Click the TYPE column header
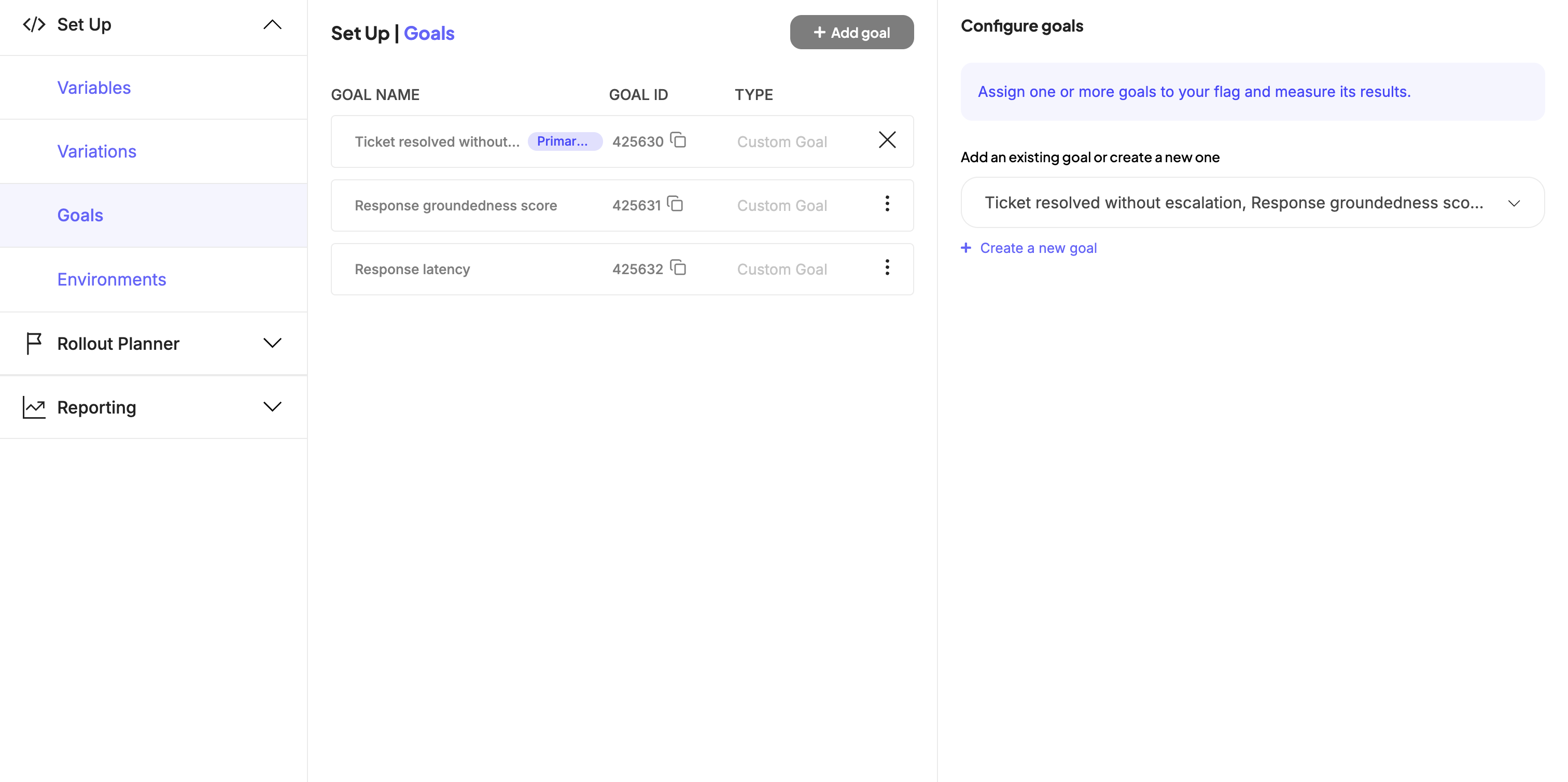This screenshot has width=1568, height=782. coord(753,95)
